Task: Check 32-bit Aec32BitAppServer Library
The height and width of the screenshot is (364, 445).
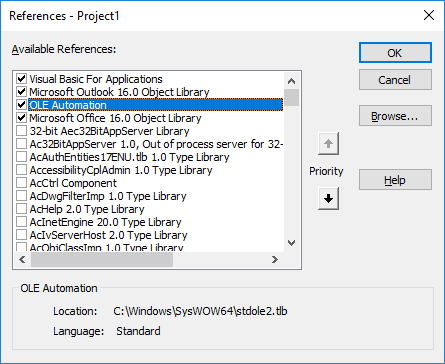Action: pyautogui.click(x=21, y=131)
